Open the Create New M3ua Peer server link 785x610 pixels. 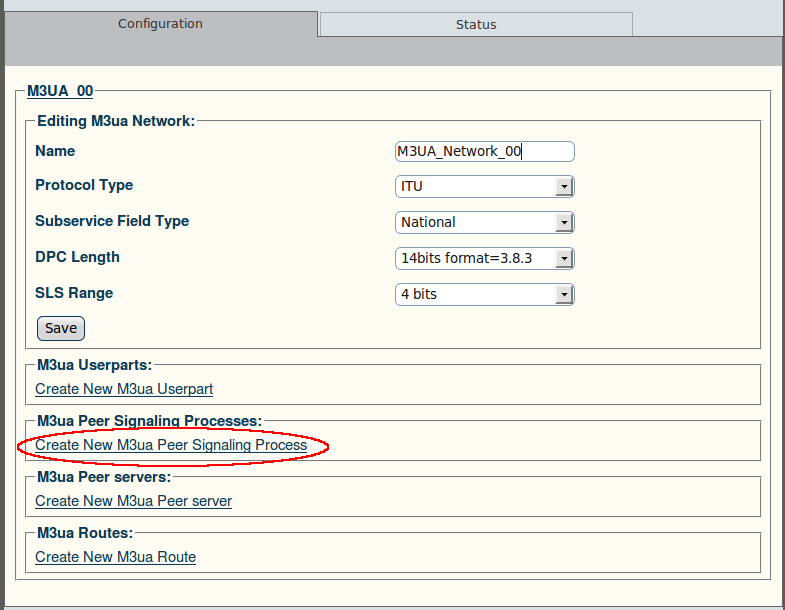click(x=134, y=501)
